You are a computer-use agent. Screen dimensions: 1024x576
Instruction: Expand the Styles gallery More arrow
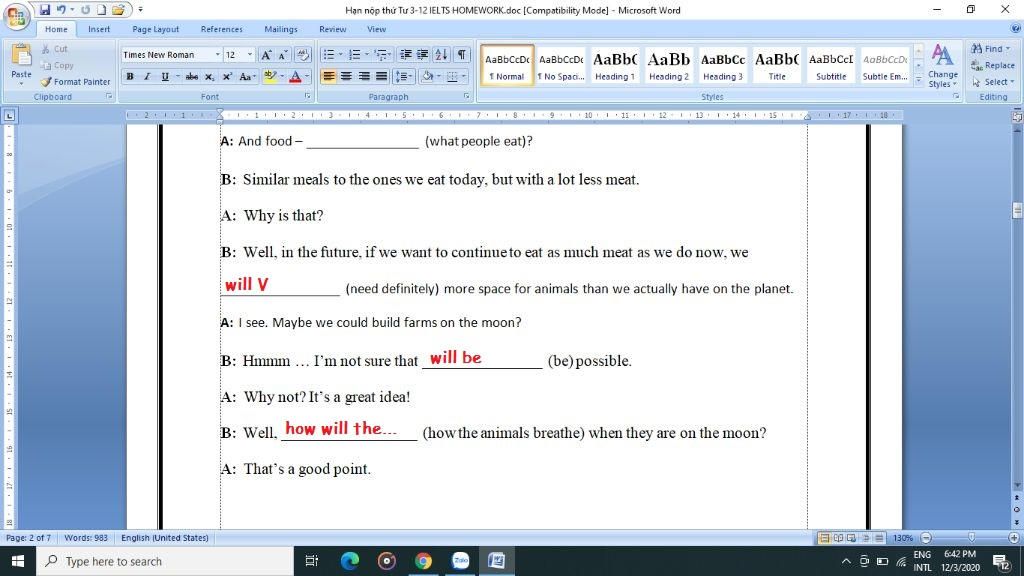point(918,80)
